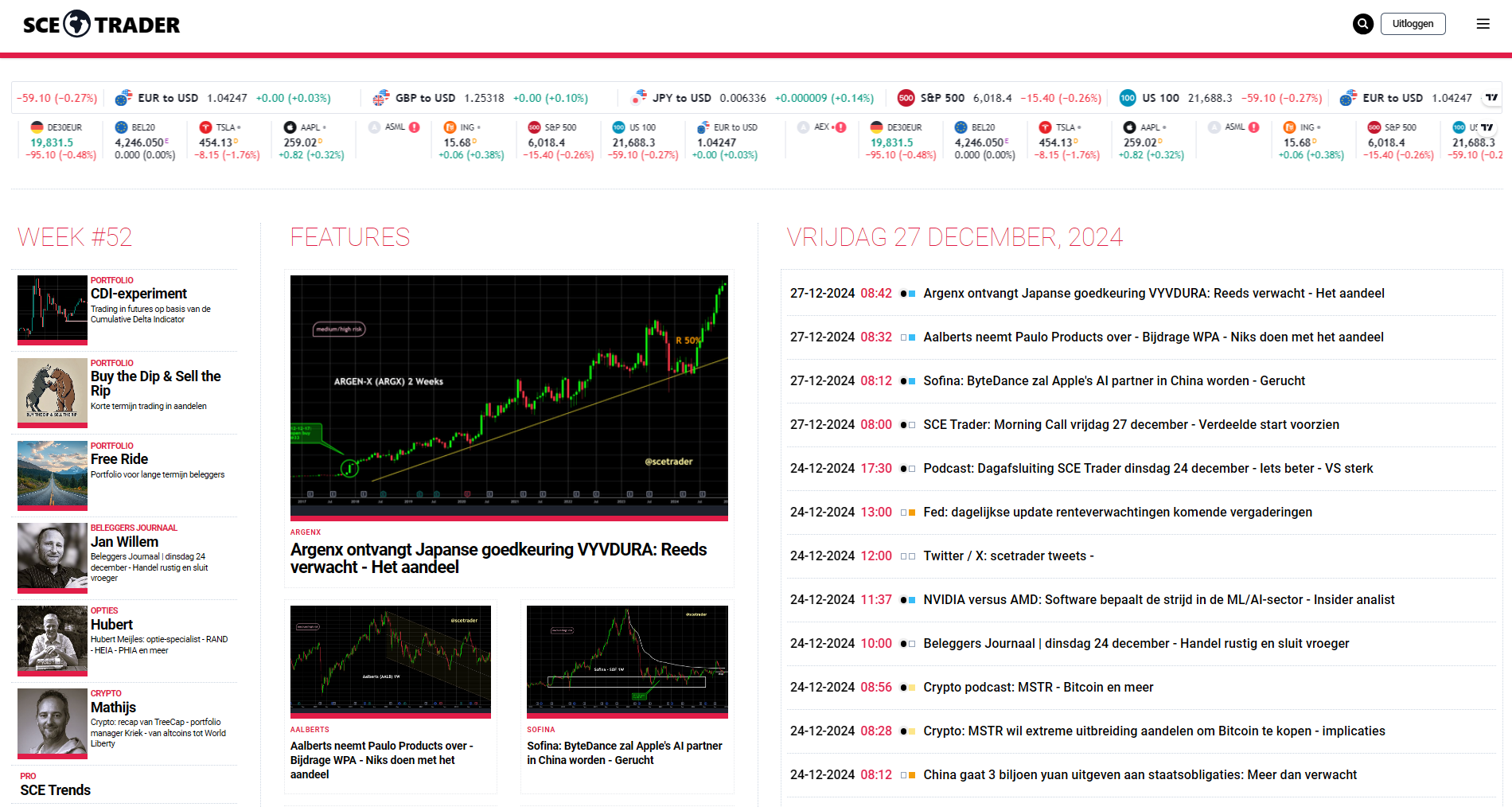Image resolution: width=1512 pixels, height=807 pixels.
Task: Open Mathijs portrait thumbnail
Action: point(53,723)
